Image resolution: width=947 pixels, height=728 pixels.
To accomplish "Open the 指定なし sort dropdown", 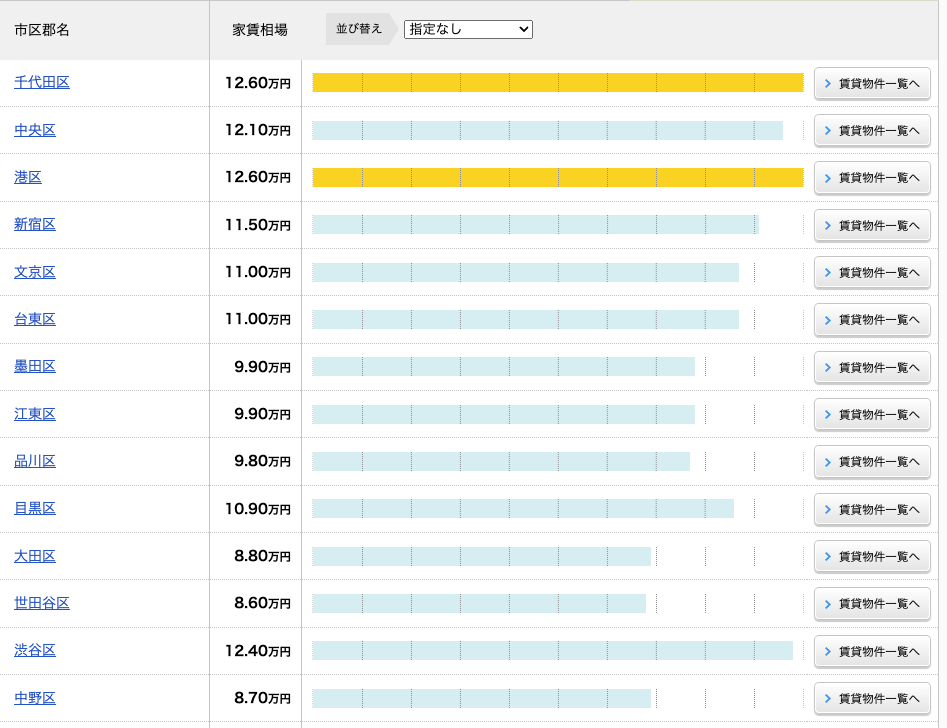I will pyautogui.click(x=468, y=29).
